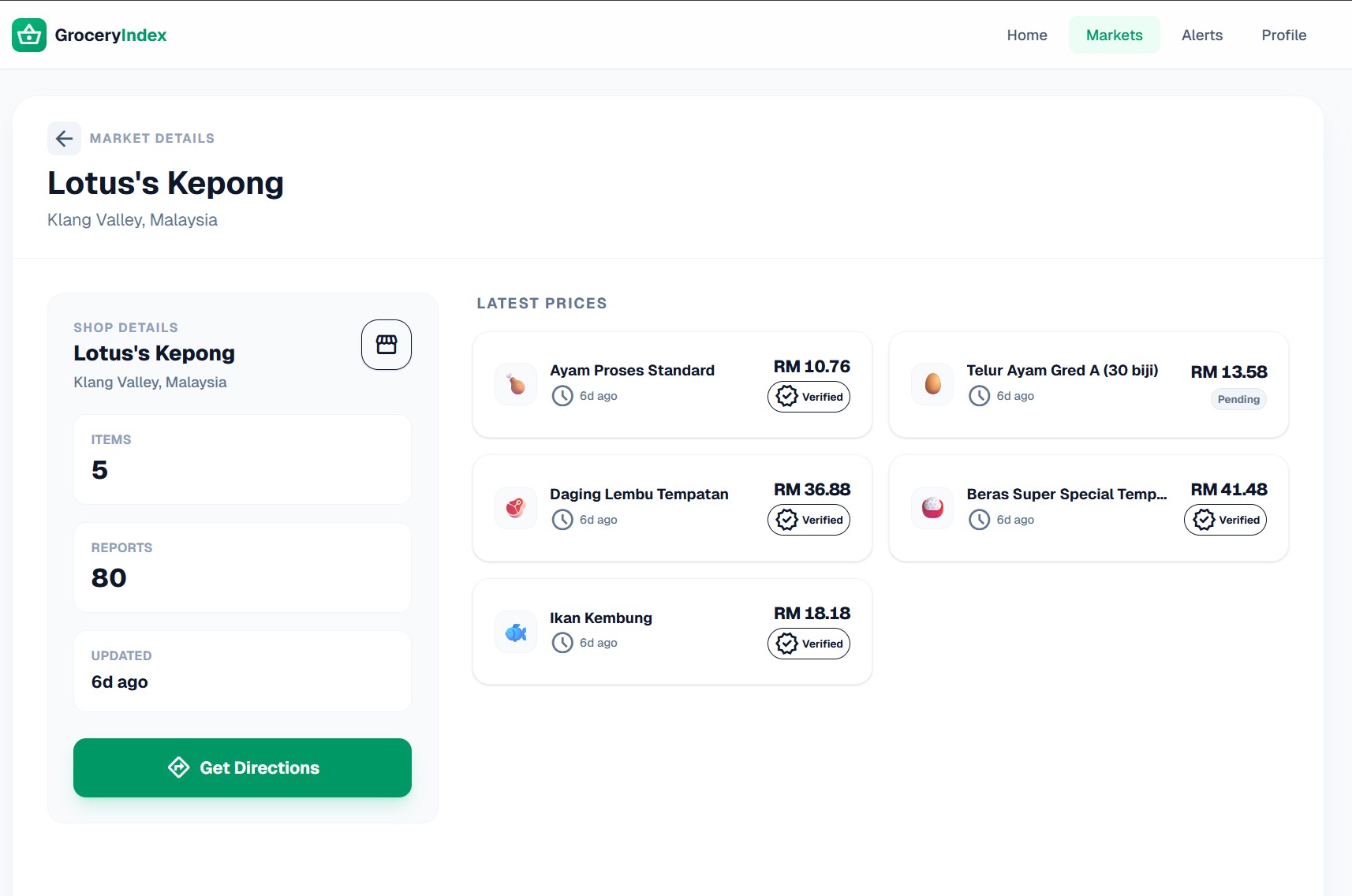Select the Markets tab in navigation
The image size is (1352, 896).
(x=1114, y=35)
